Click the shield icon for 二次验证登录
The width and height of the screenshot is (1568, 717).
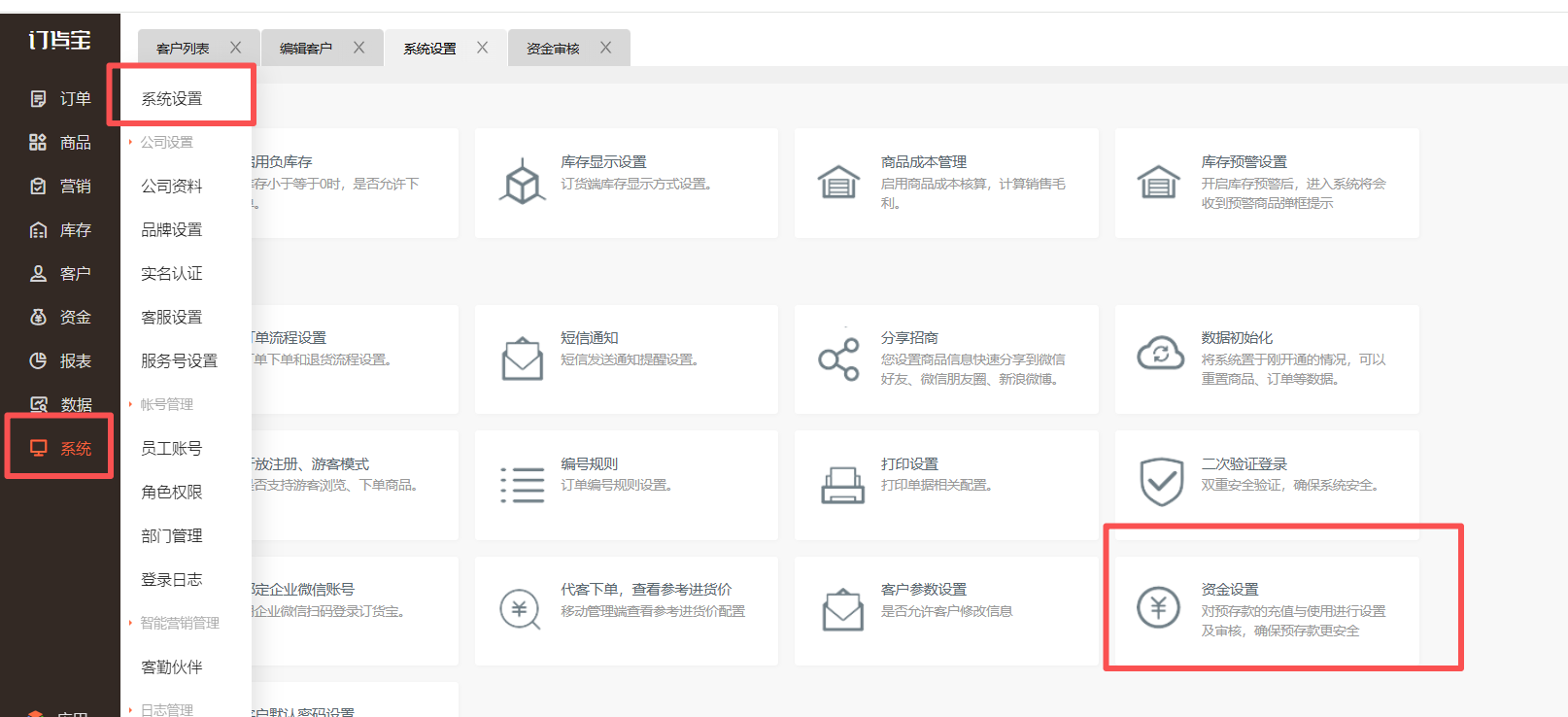coord(1161,482)
